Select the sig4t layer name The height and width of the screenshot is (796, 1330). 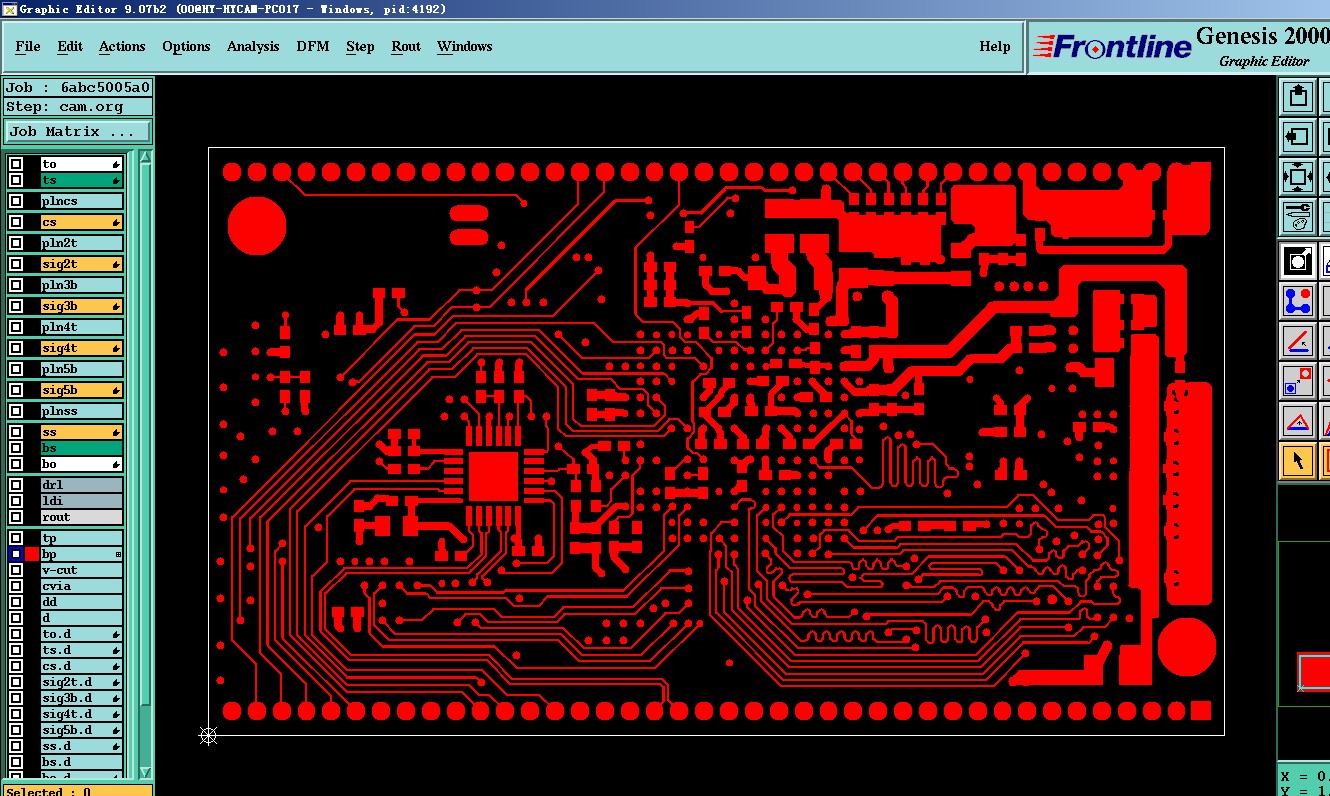(x=82, y=348)
